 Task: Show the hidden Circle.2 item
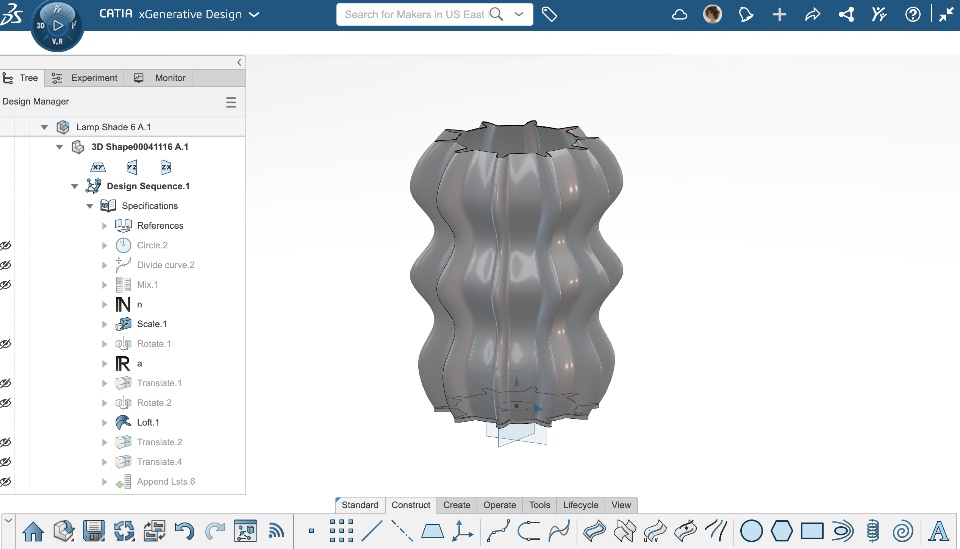[x=6, y=245]
